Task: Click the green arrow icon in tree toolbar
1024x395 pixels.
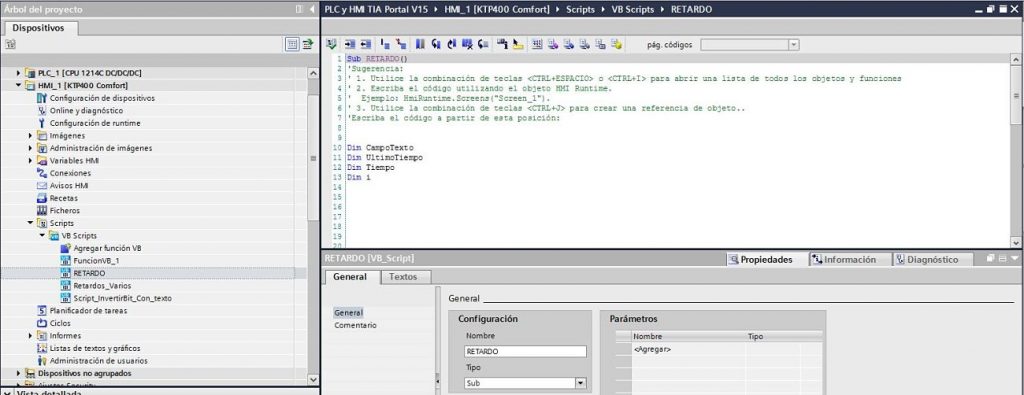Action: point(307,44)
